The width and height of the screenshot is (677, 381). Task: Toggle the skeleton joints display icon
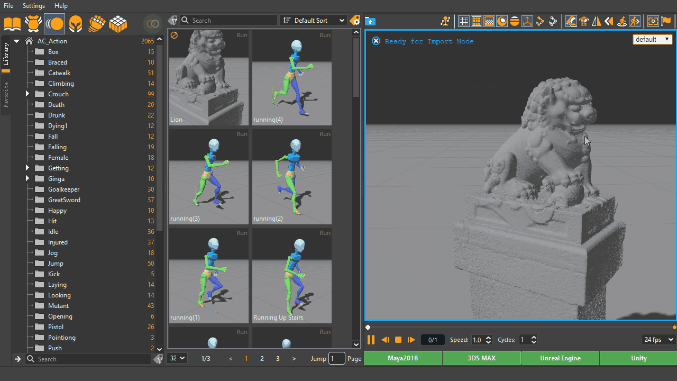(x=527, y=21)
